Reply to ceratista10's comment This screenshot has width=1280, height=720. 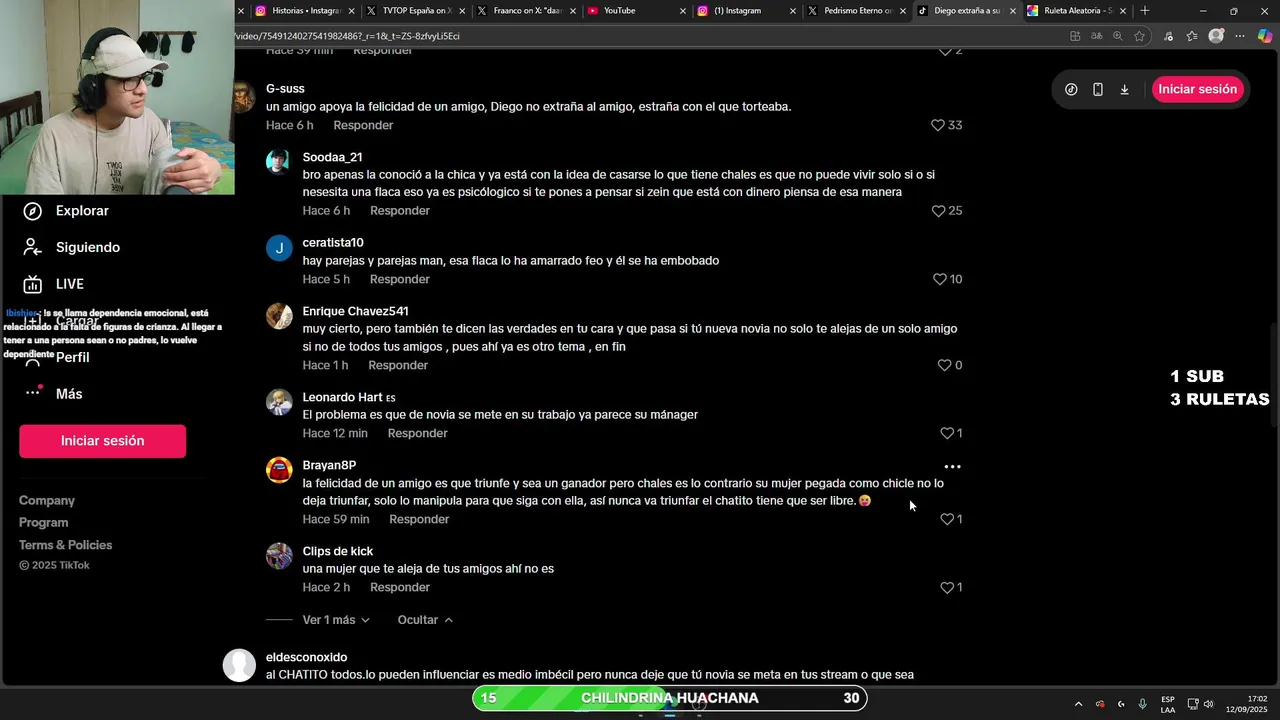coord(400,279)
